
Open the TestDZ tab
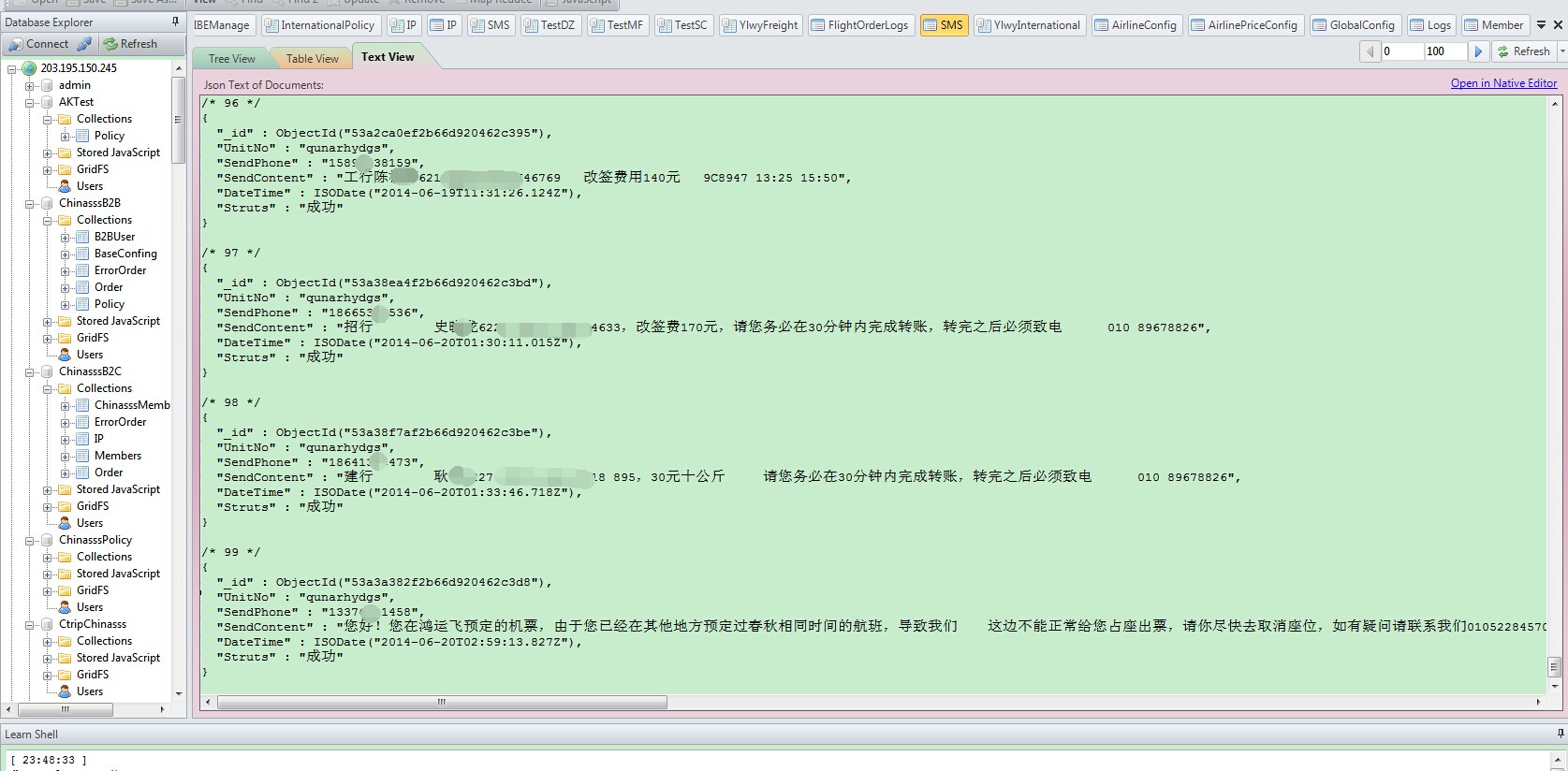coord(550,25)
